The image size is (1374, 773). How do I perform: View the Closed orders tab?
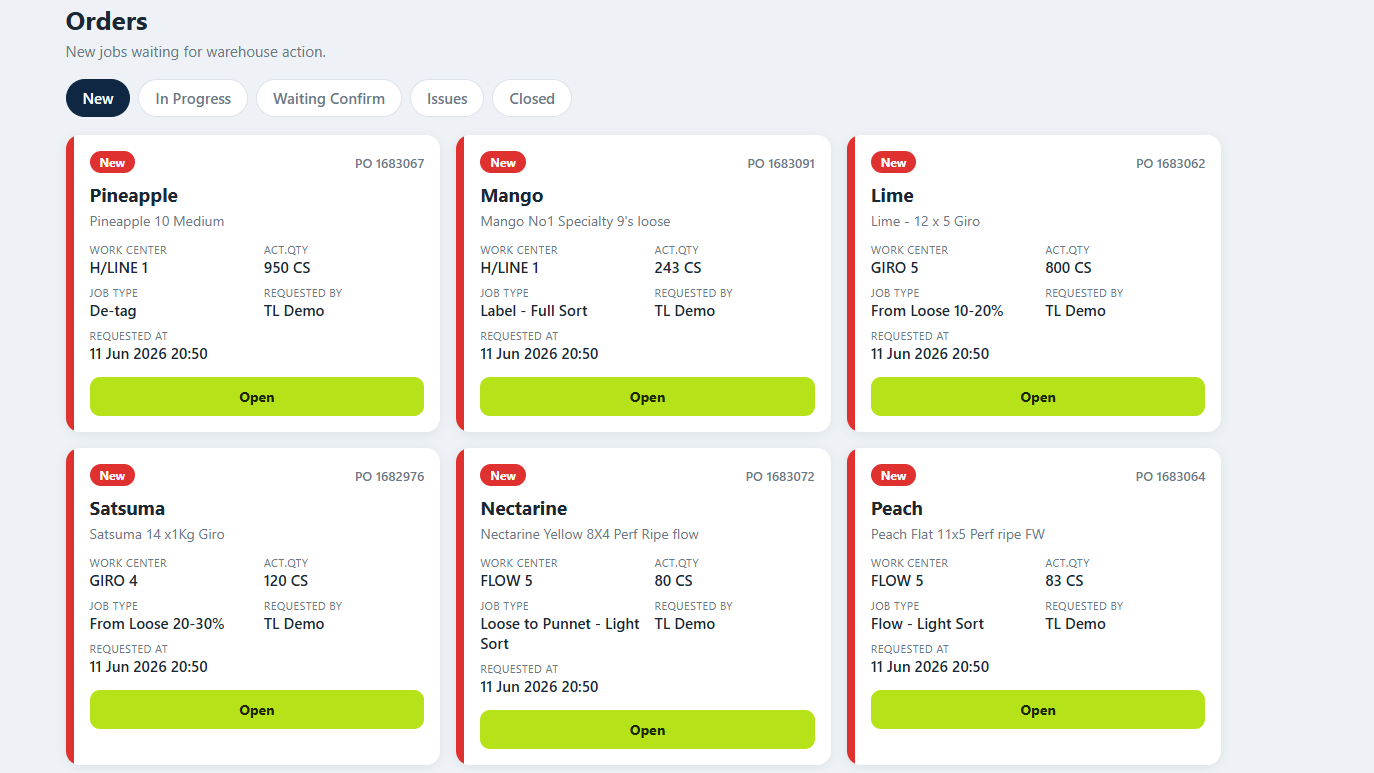point(532,98)
